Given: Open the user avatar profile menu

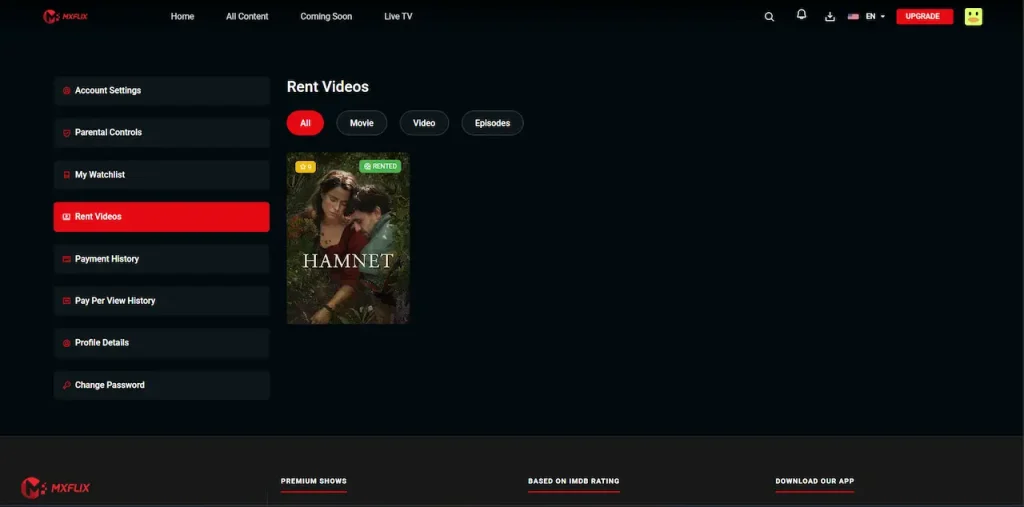Looking at the screenshot, I should [973, 17].
